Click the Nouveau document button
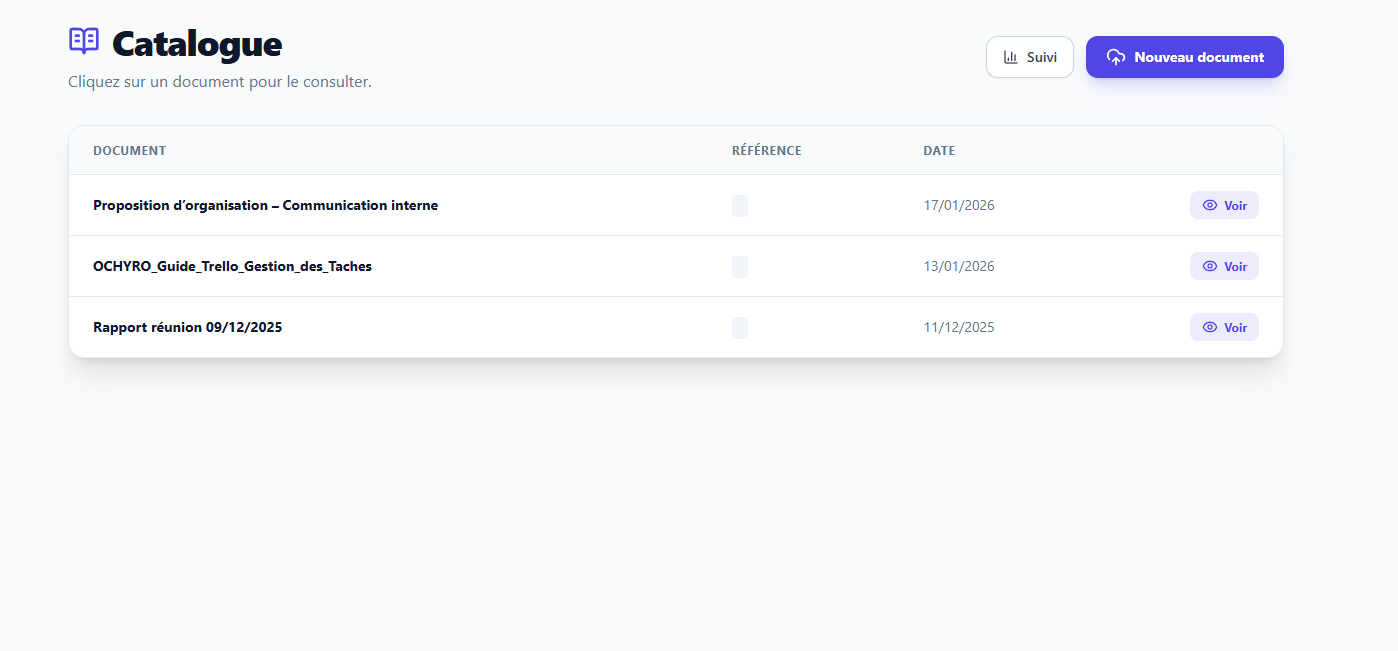 point(1184,57)
